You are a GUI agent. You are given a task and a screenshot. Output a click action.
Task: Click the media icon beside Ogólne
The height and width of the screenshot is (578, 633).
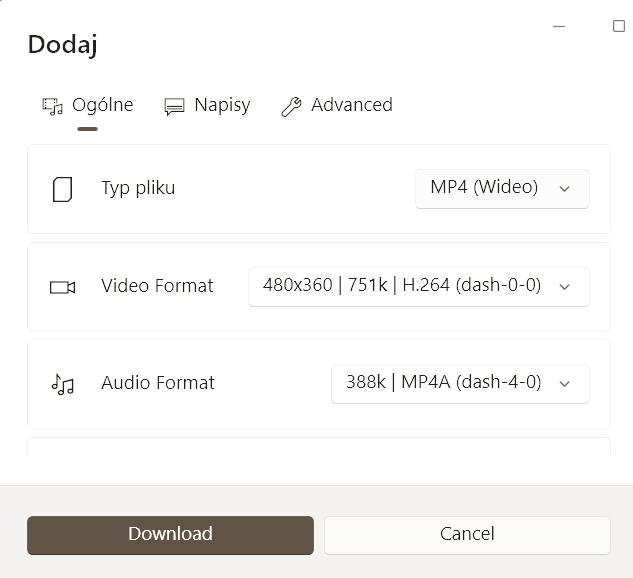click(52, 107)
